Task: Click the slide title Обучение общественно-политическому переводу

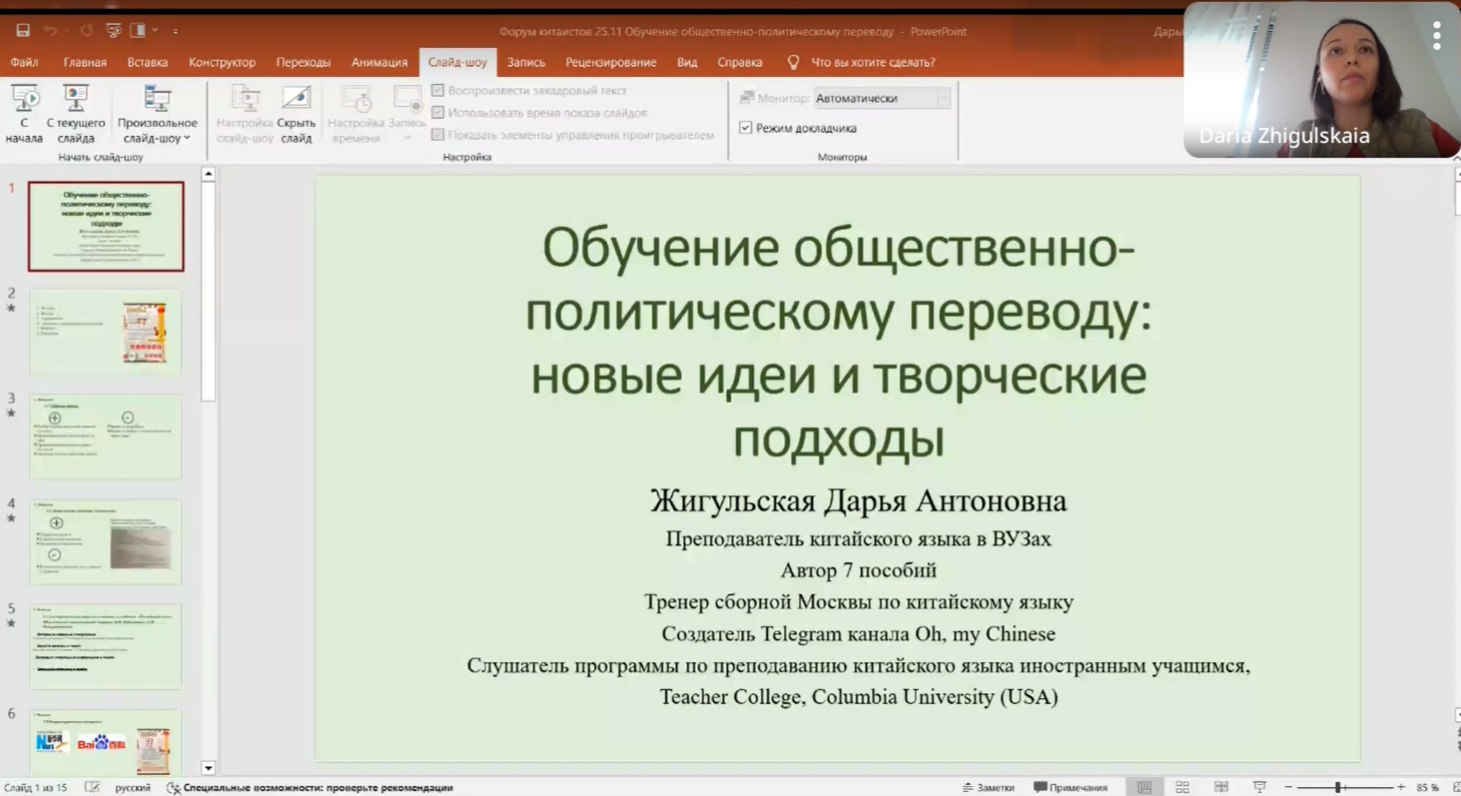Action: pyautogui.click(x=838, y=344)
